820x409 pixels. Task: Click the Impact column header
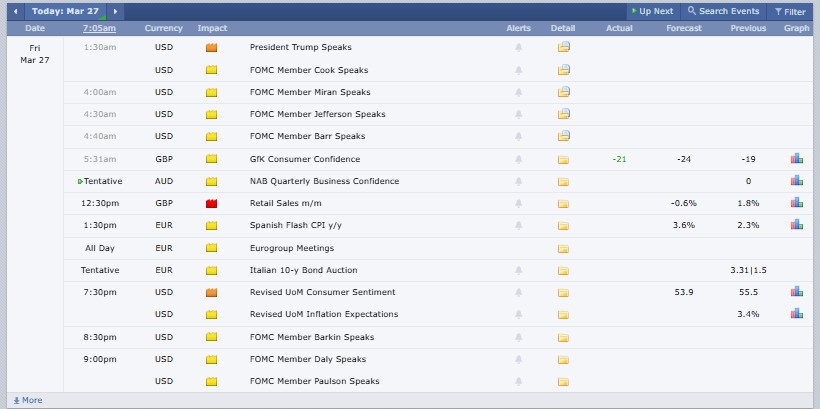click(212, 28)
